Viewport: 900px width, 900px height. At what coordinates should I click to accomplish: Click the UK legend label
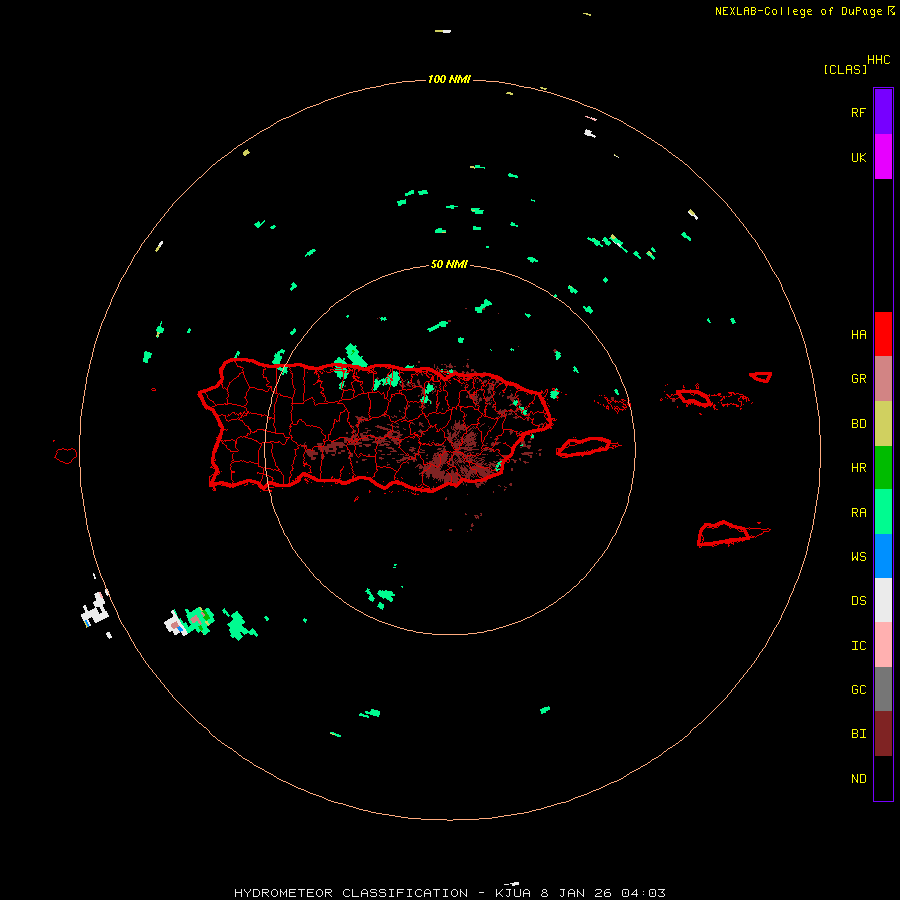point(858,158)
